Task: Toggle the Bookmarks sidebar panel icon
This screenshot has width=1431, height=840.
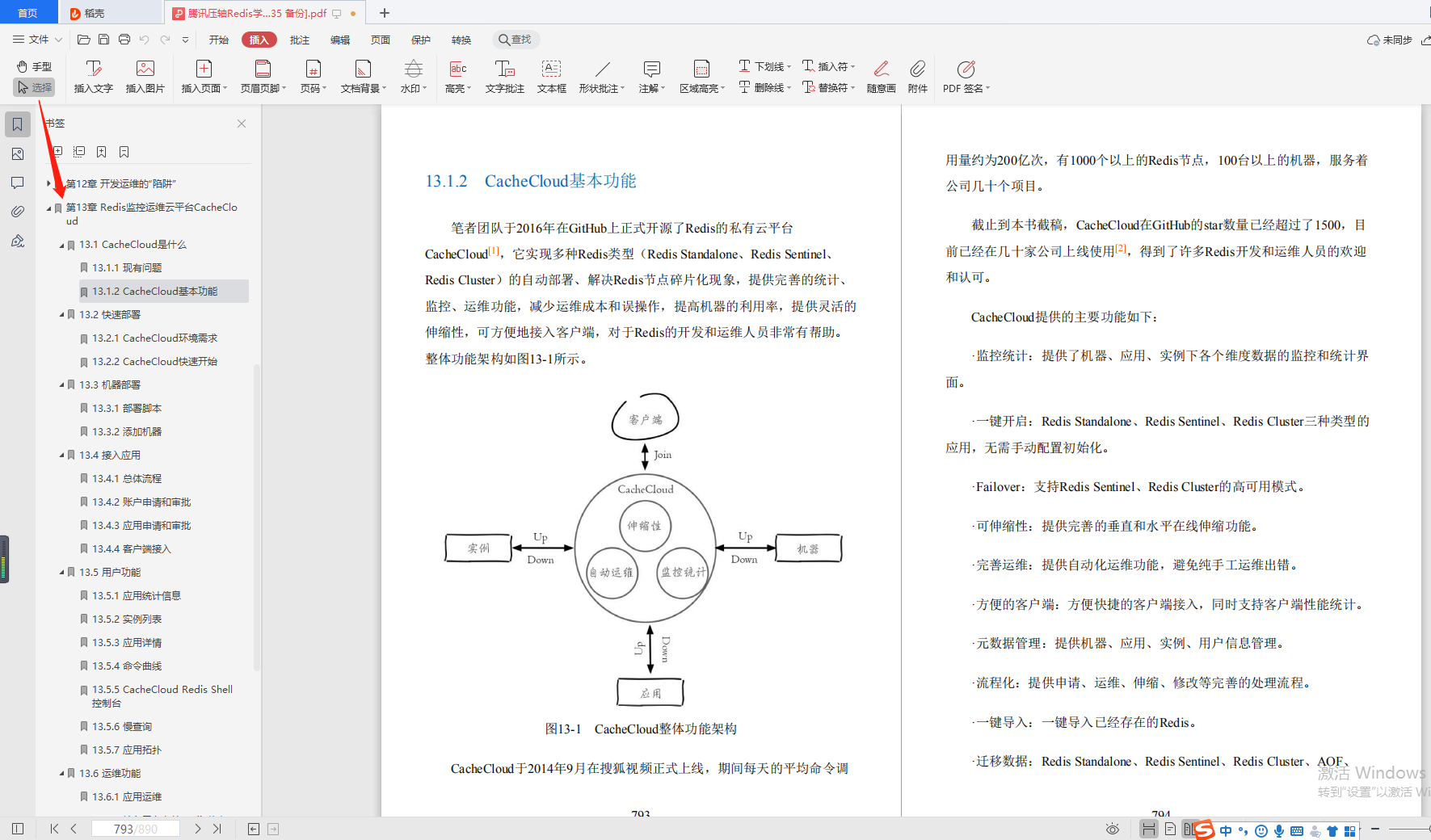Action: click(x=18, y=124)
